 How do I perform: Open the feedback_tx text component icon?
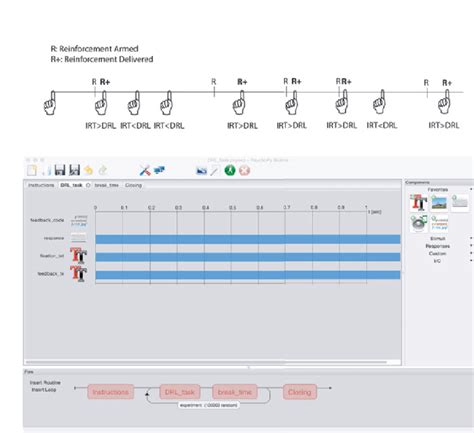coord(79,274)
